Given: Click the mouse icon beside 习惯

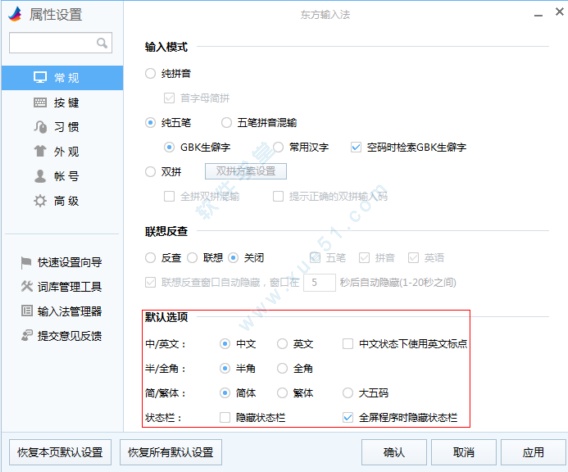Looking at the screenshot, I should click(40, 127).
